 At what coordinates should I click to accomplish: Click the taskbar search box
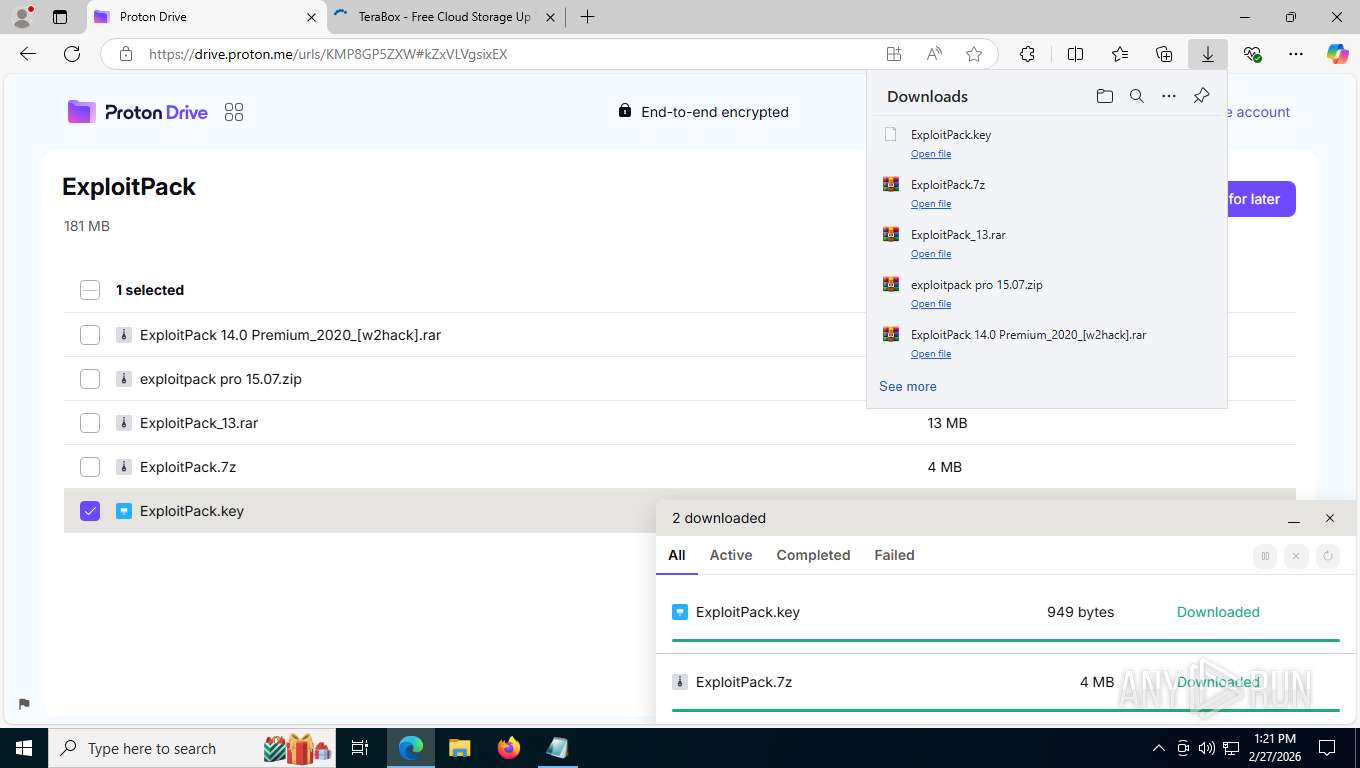point(193,748)
